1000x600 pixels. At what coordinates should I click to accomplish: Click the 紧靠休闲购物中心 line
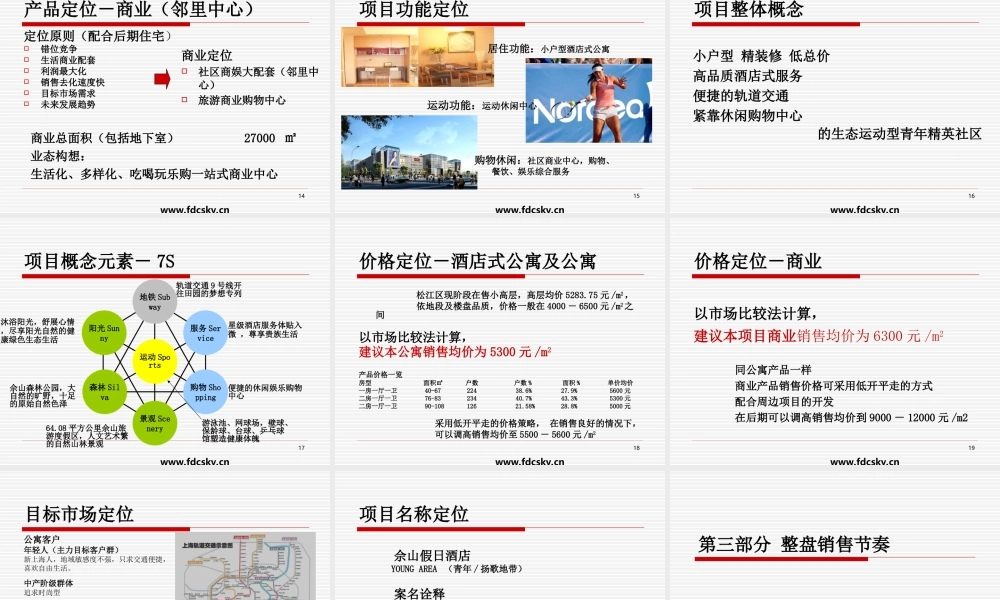(747, 115)
